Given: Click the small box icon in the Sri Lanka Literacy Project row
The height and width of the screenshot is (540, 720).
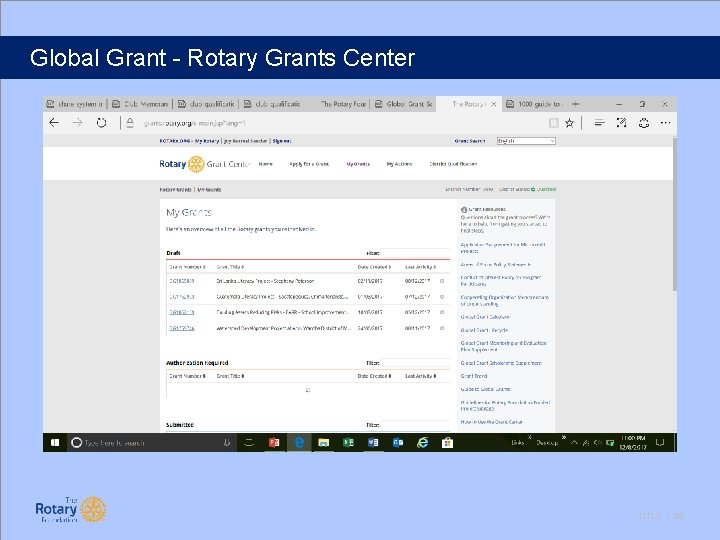Looking at the screenshot, I should 442,281.
